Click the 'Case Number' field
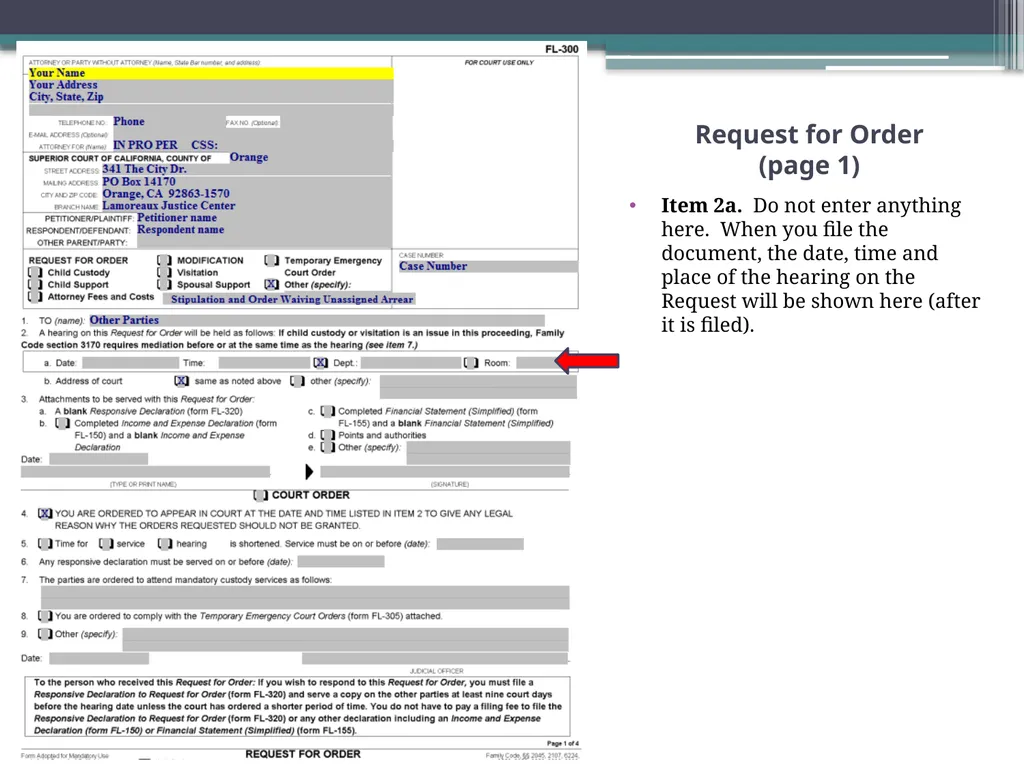Viewport: 1024px width, 768px height. pos(488,266)
